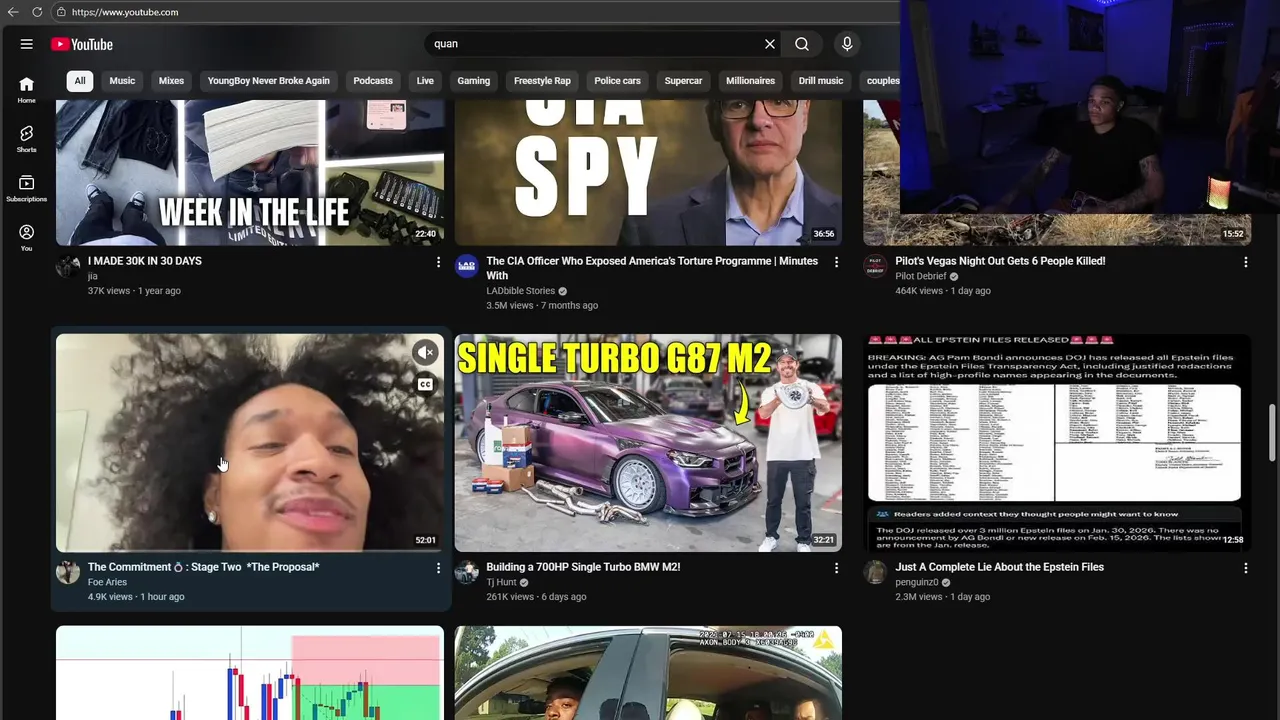Open Pilot's Vegas Night Out video title

point(1000,261)
